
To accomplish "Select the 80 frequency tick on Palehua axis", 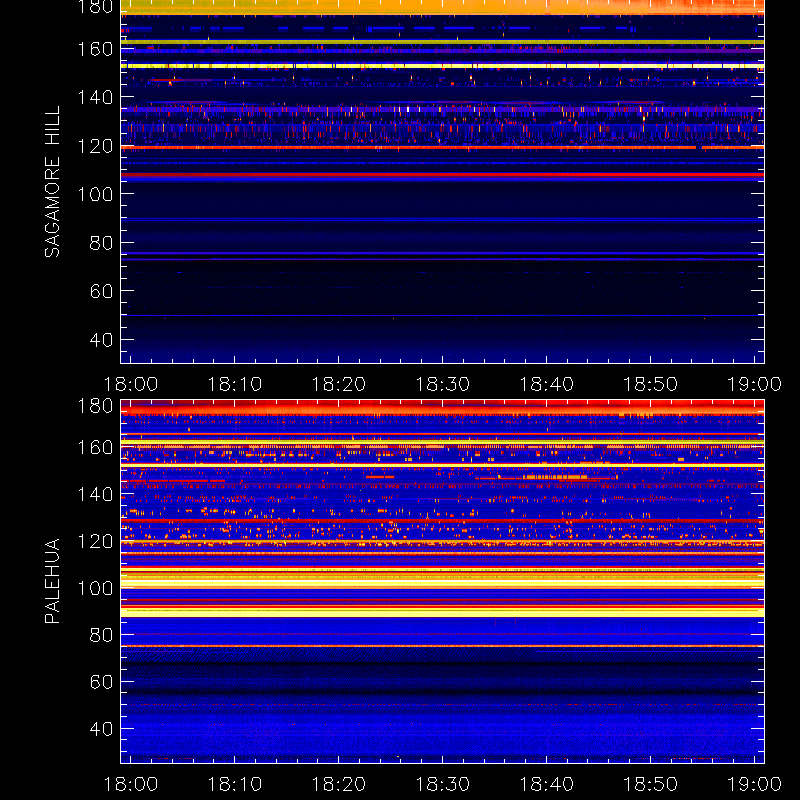I will pos(101,635).
